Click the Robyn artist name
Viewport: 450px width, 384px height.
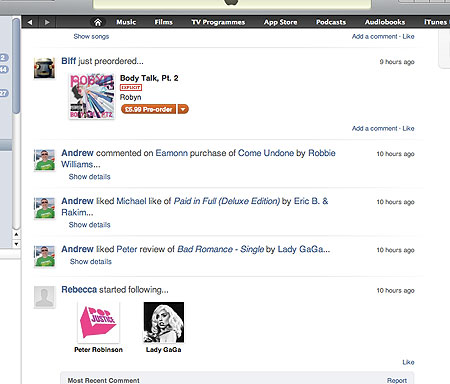(x=130, y=97)
